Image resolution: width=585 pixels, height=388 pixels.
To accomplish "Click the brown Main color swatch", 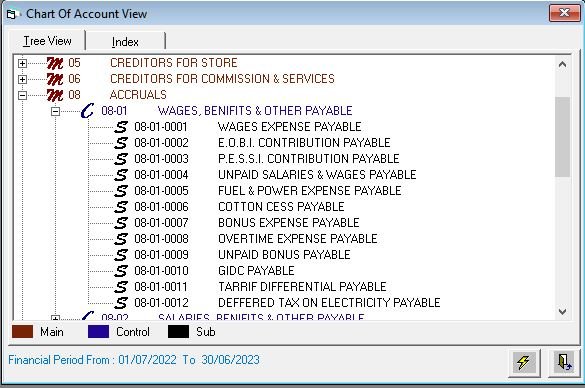I will 22,332.
